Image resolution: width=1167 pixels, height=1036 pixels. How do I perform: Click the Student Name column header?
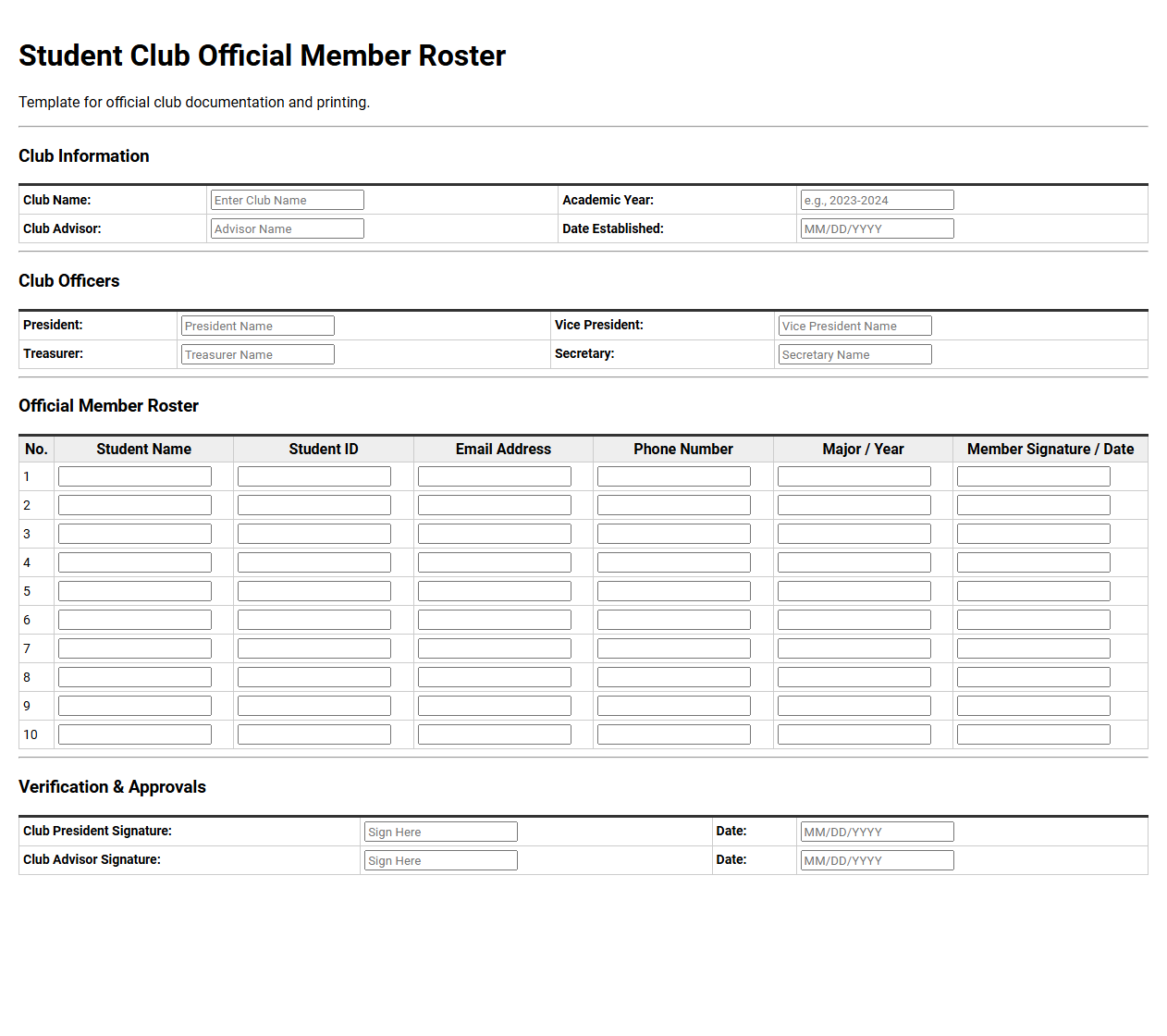click(143, 449)
